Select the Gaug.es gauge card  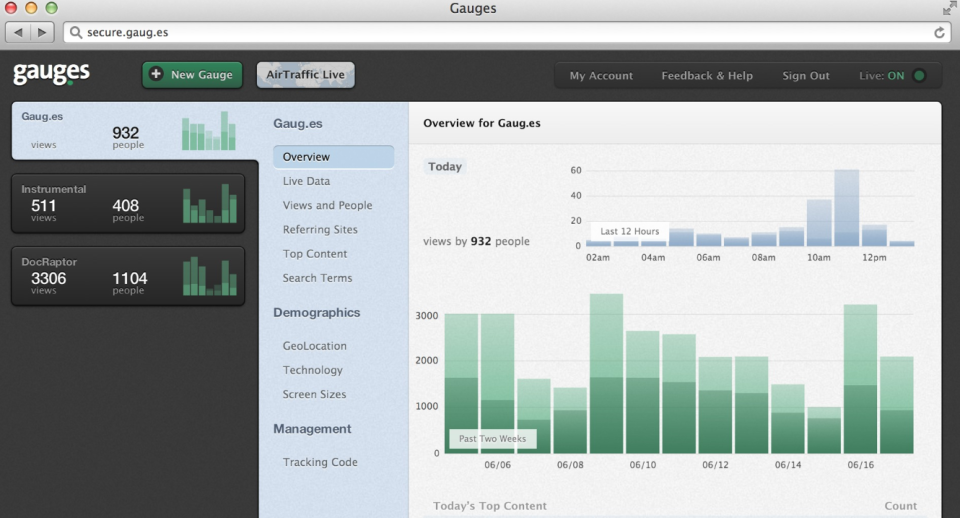135,131
